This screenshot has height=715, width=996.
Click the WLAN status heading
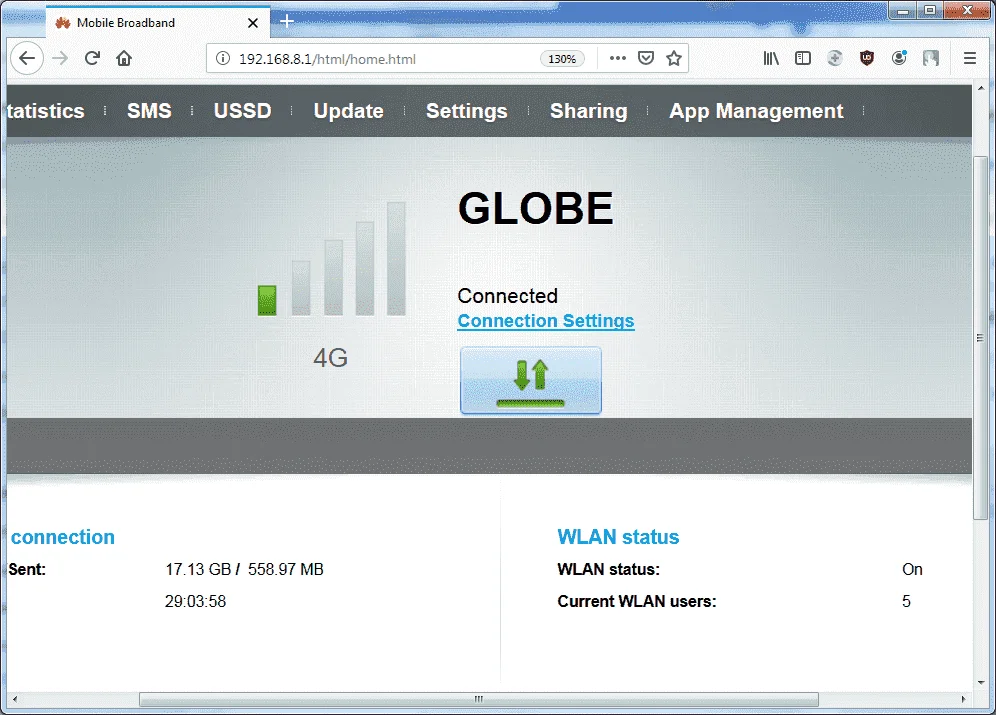pyautogui.click(x=618, y=537)
